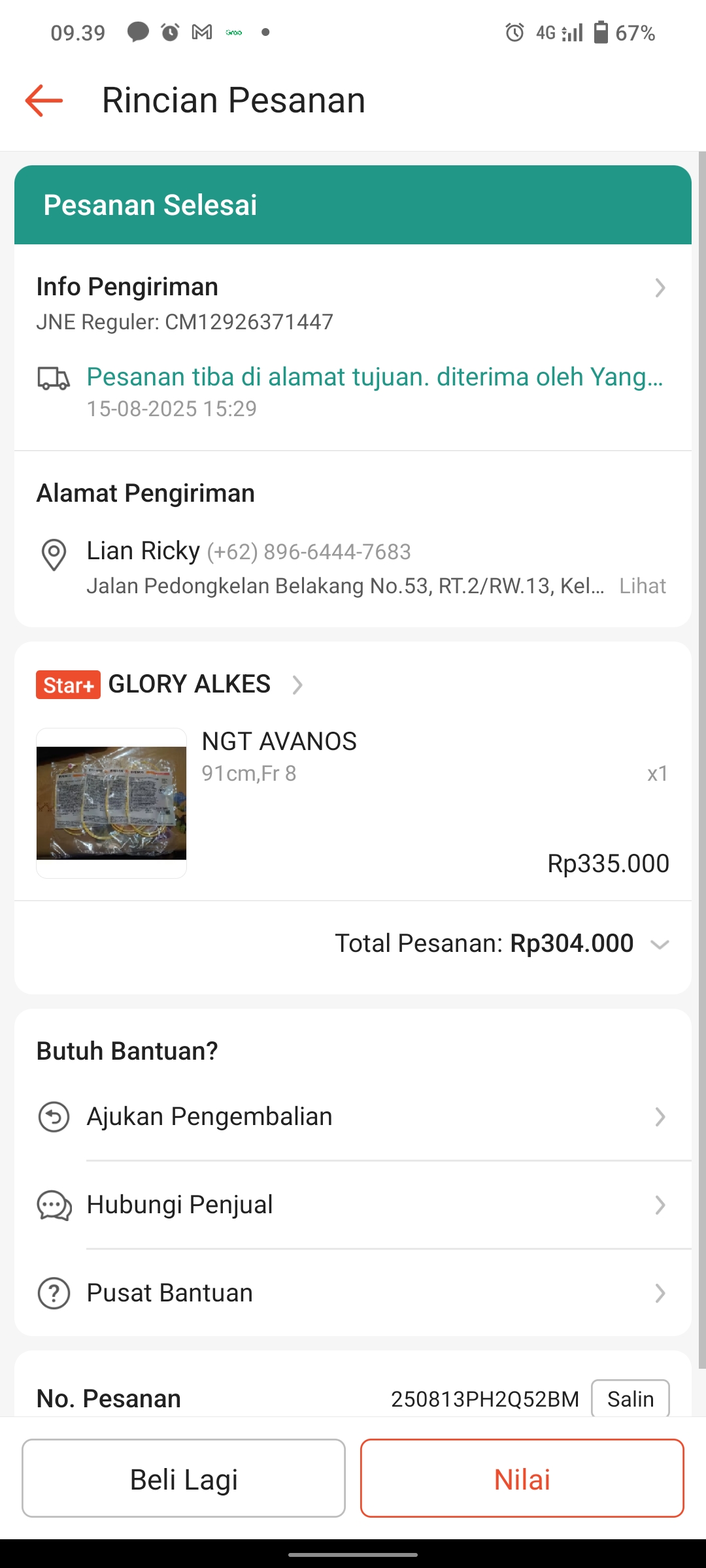This screenshot has height=1568, width=706.
Task: Select Hubungi Penjual option
Action: (x=180, y=1205)
